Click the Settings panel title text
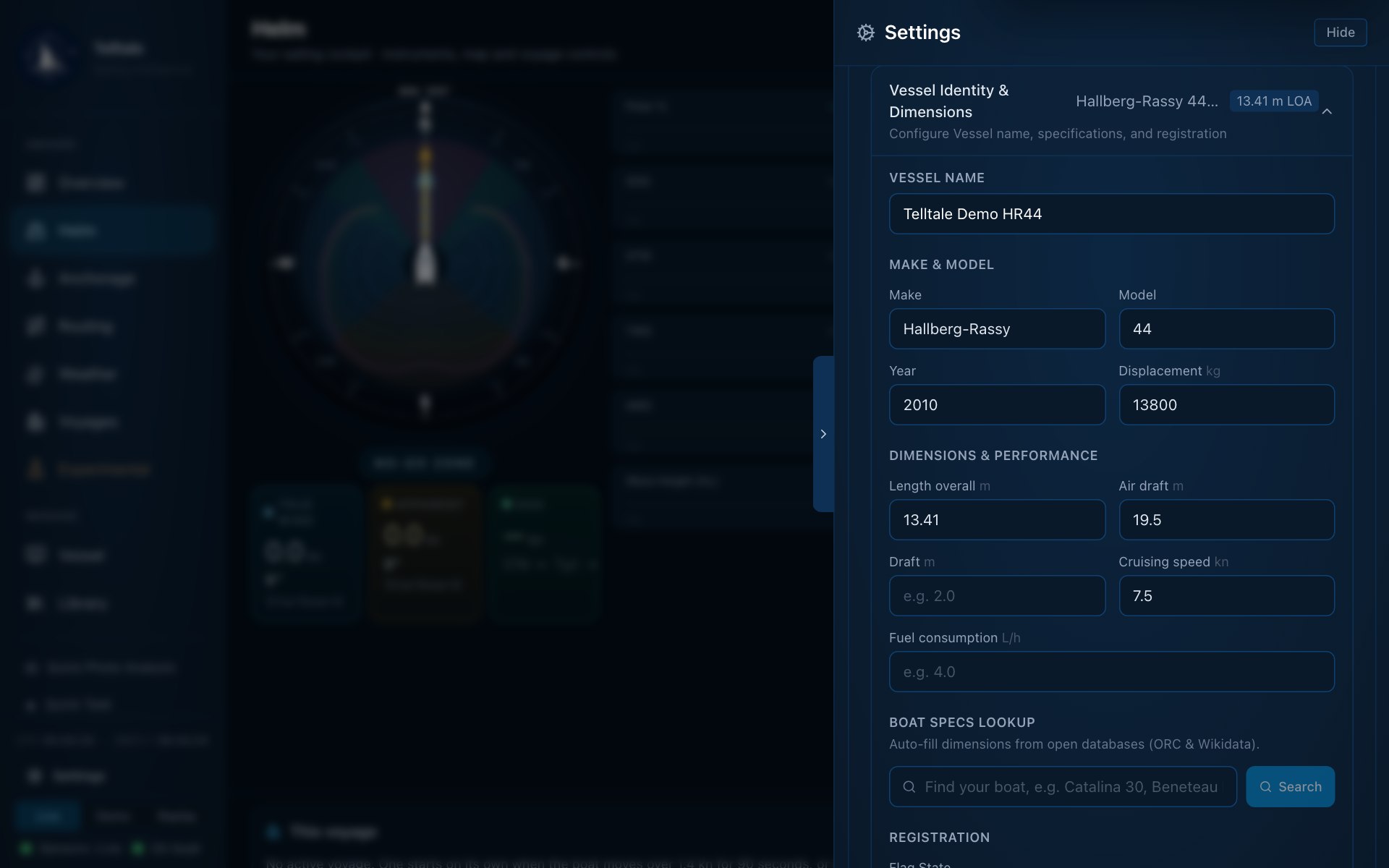 pos(922,33)
